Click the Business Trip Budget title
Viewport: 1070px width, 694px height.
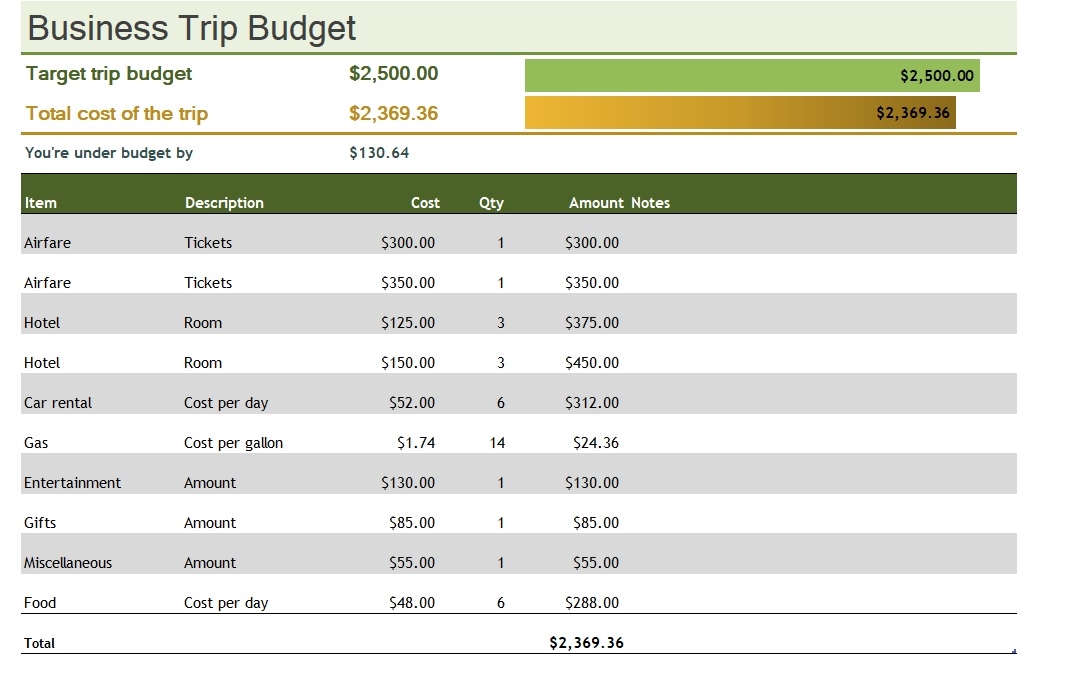(192, 28)
